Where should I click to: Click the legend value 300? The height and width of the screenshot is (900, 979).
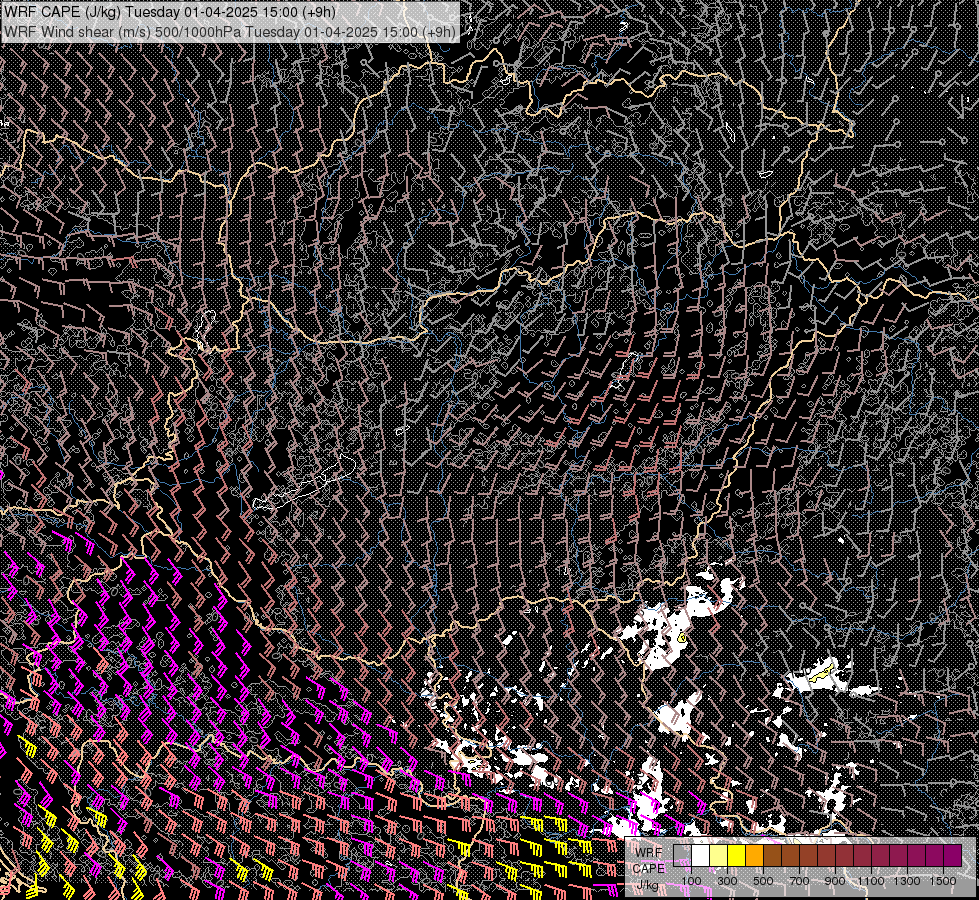(727, 881)
